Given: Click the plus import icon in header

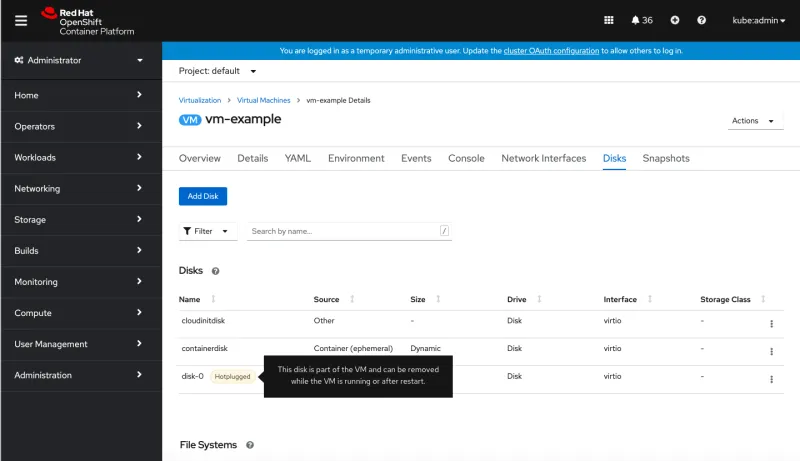Looking at the screenshot, I should 675,20.
